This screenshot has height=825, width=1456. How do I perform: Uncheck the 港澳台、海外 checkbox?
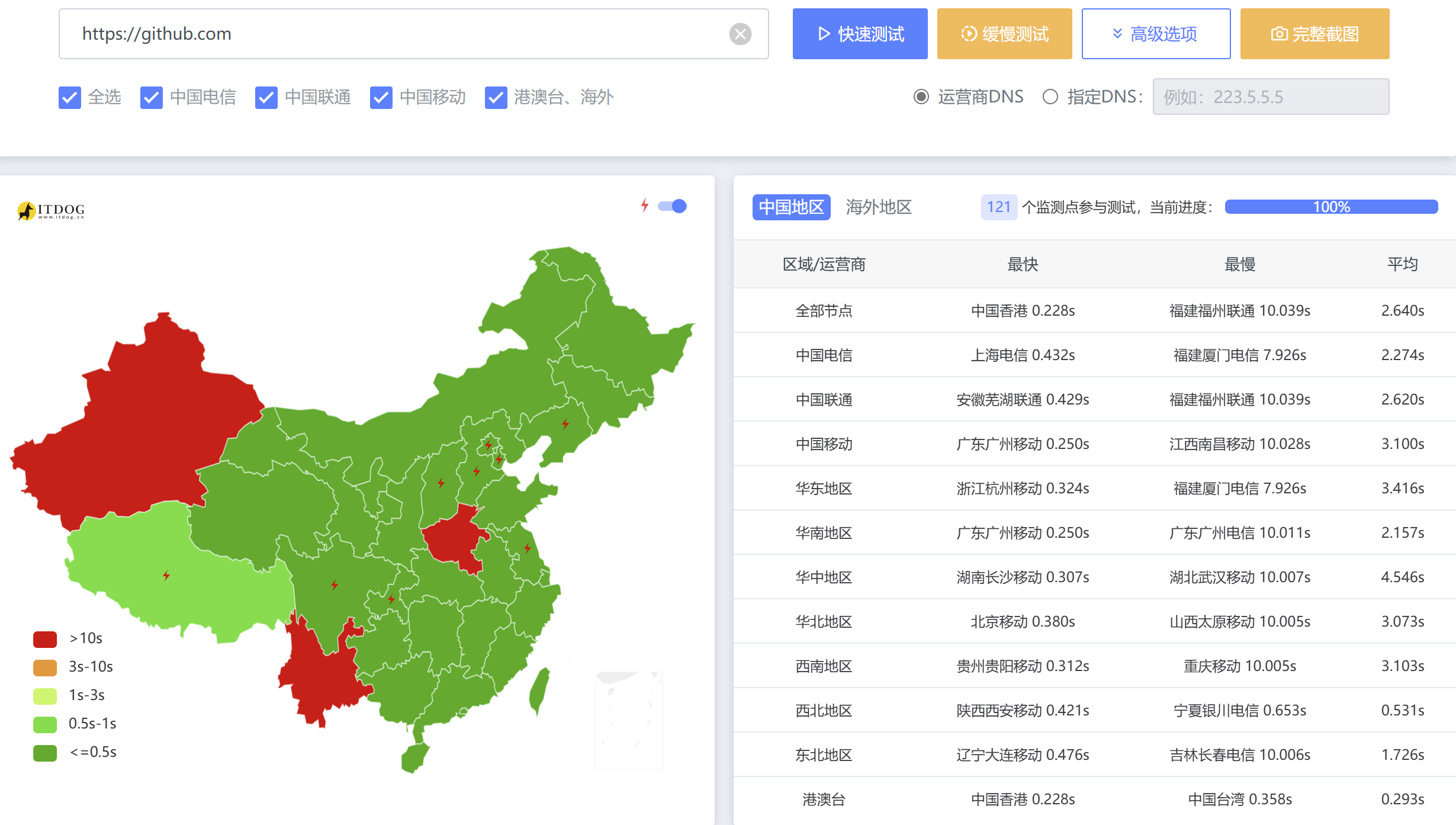pyautogui.click(x=496, y=97)
